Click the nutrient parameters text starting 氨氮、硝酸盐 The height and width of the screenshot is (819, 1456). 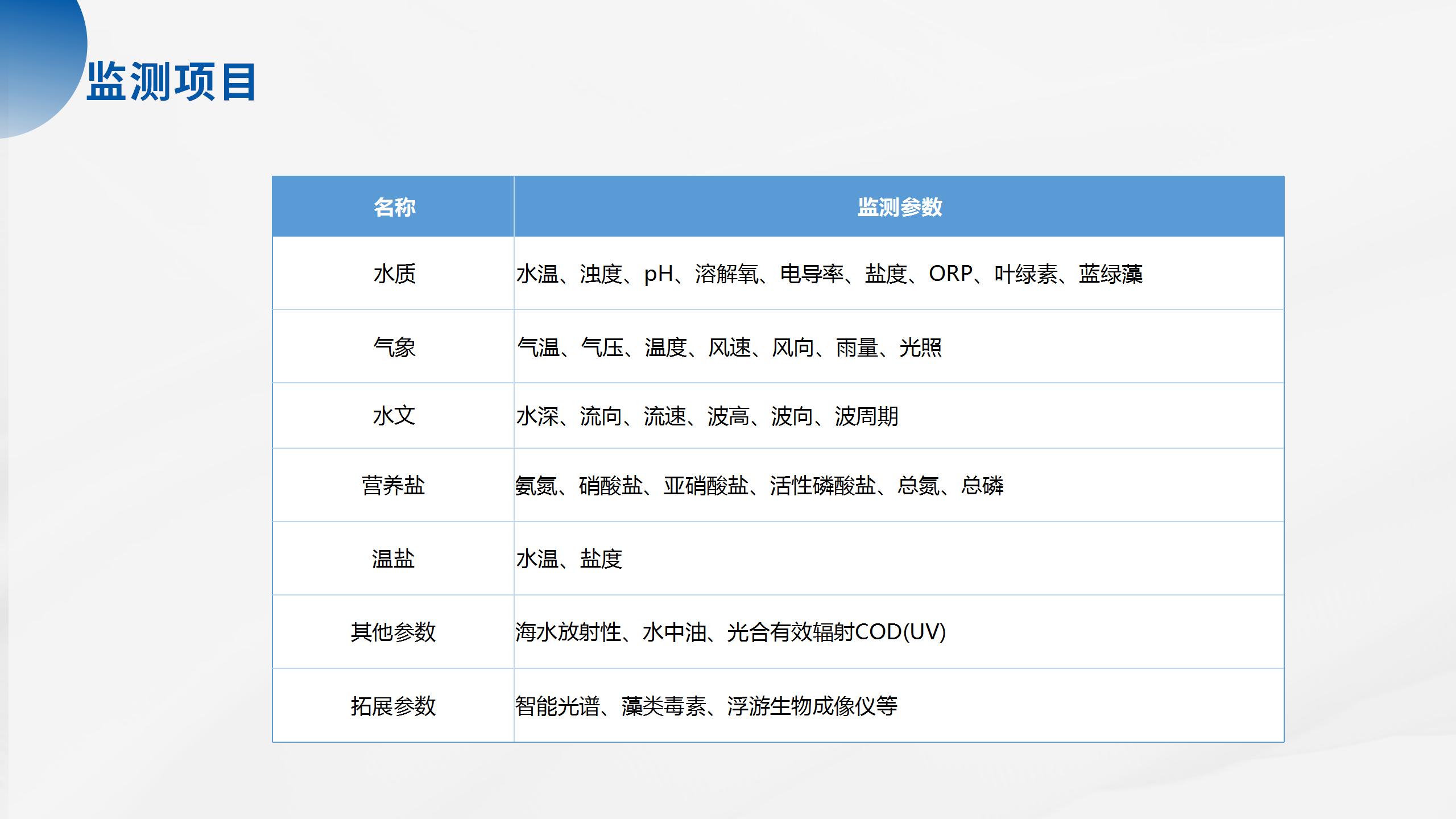click(x=759, y=486)
